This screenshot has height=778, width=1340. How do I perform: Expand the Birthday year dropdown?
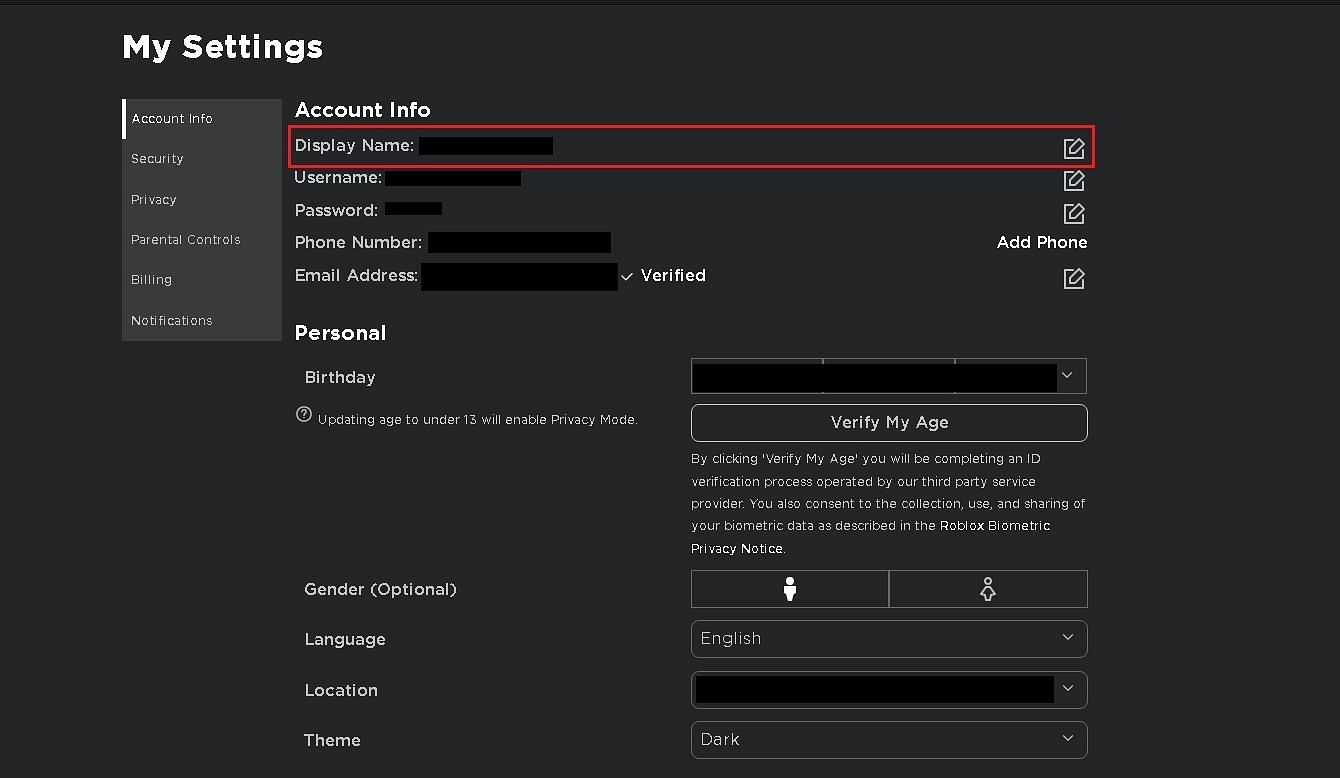[1020, 376]
